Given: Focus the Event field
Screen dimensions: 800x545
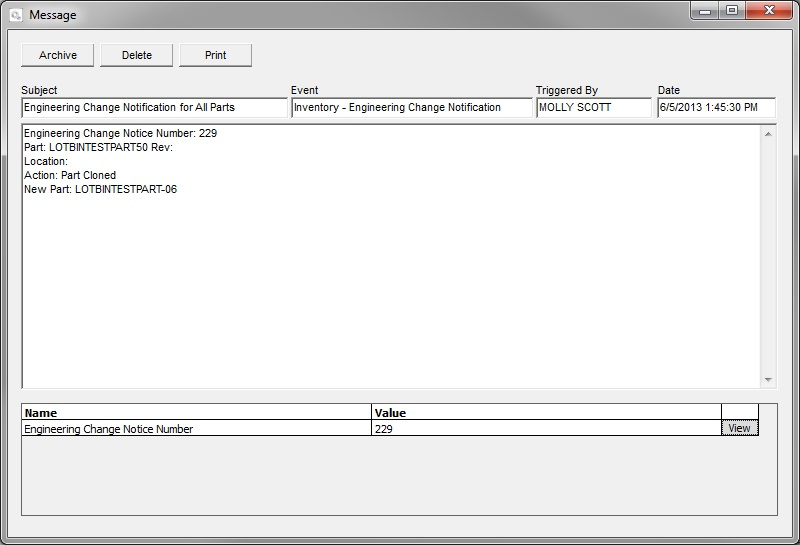Looking at the screenshot, I should point(412,108).
